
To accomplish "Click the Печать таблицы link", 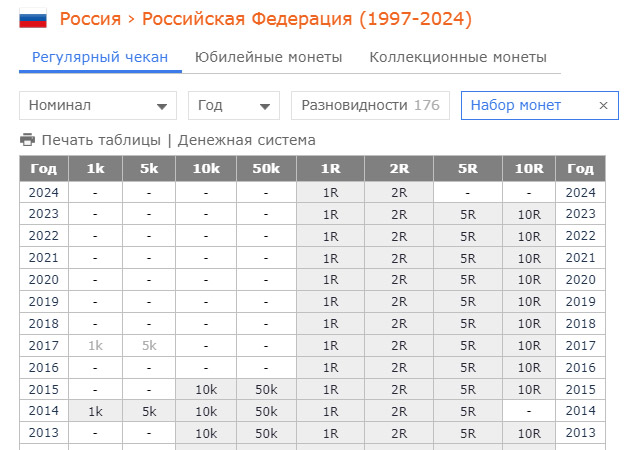I will tap(101, 140).
